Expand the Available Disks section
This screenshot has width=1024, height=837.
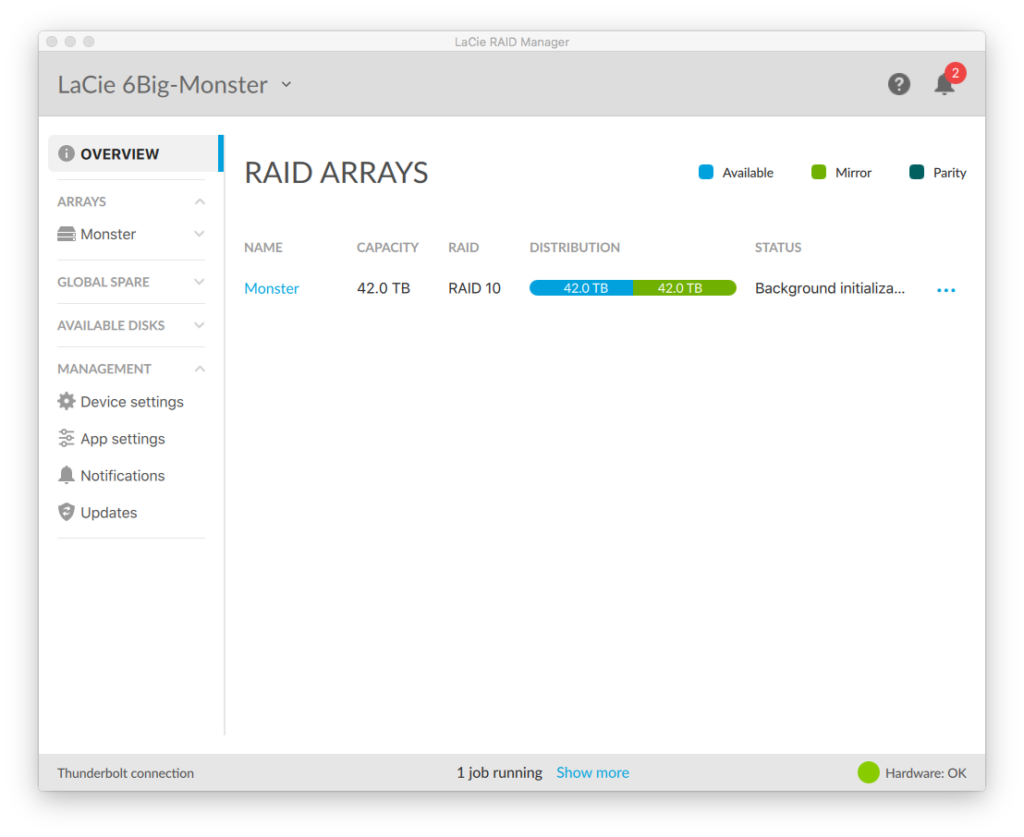point(200,325)
